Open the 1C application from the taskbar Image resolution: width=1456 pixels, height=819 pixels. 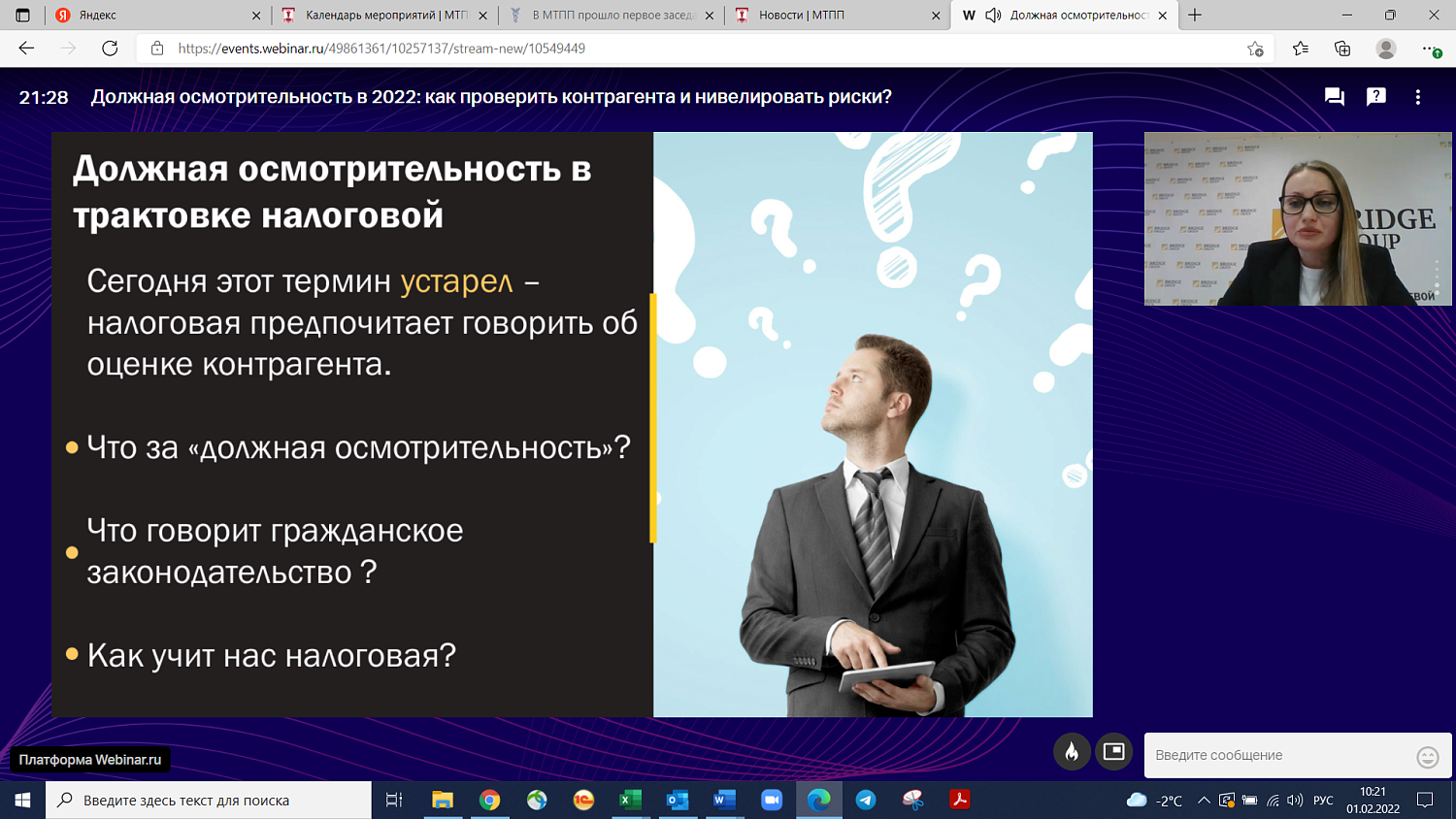[x=583, y=801]
